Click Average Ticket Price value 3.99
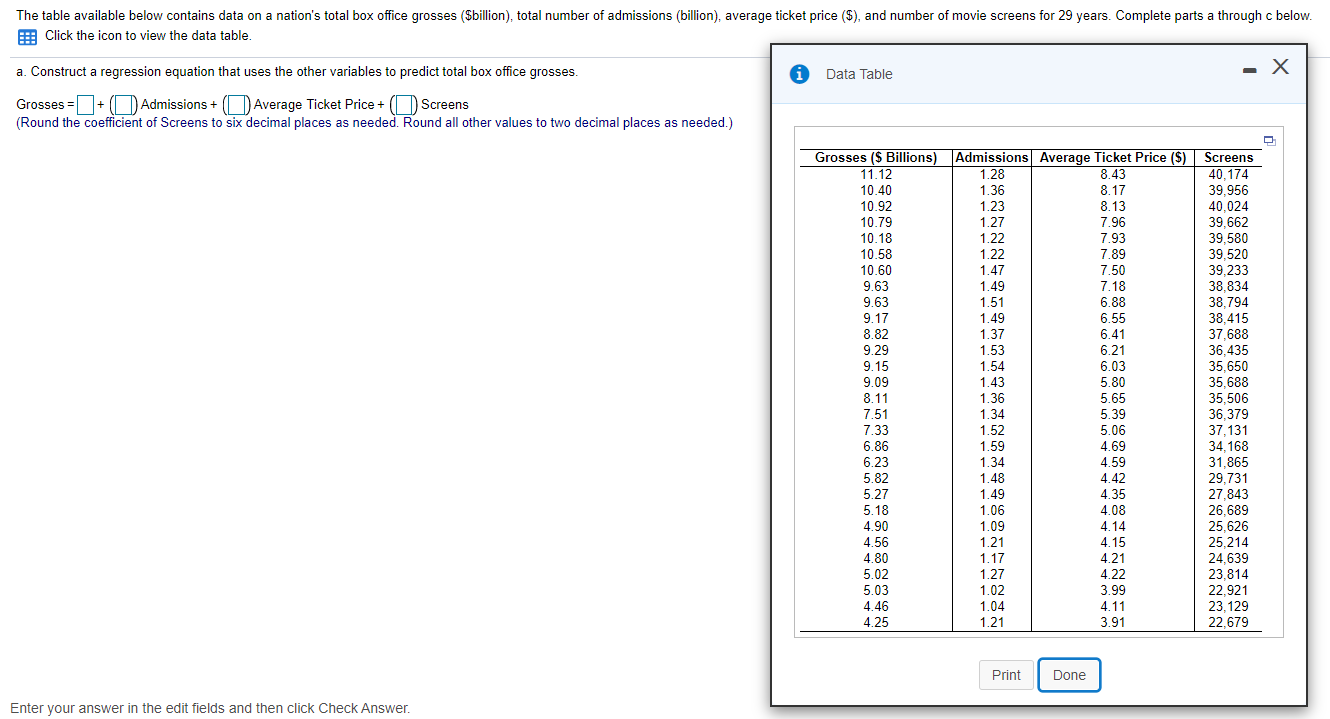 pyautogui.click(x=1113, y=590)
